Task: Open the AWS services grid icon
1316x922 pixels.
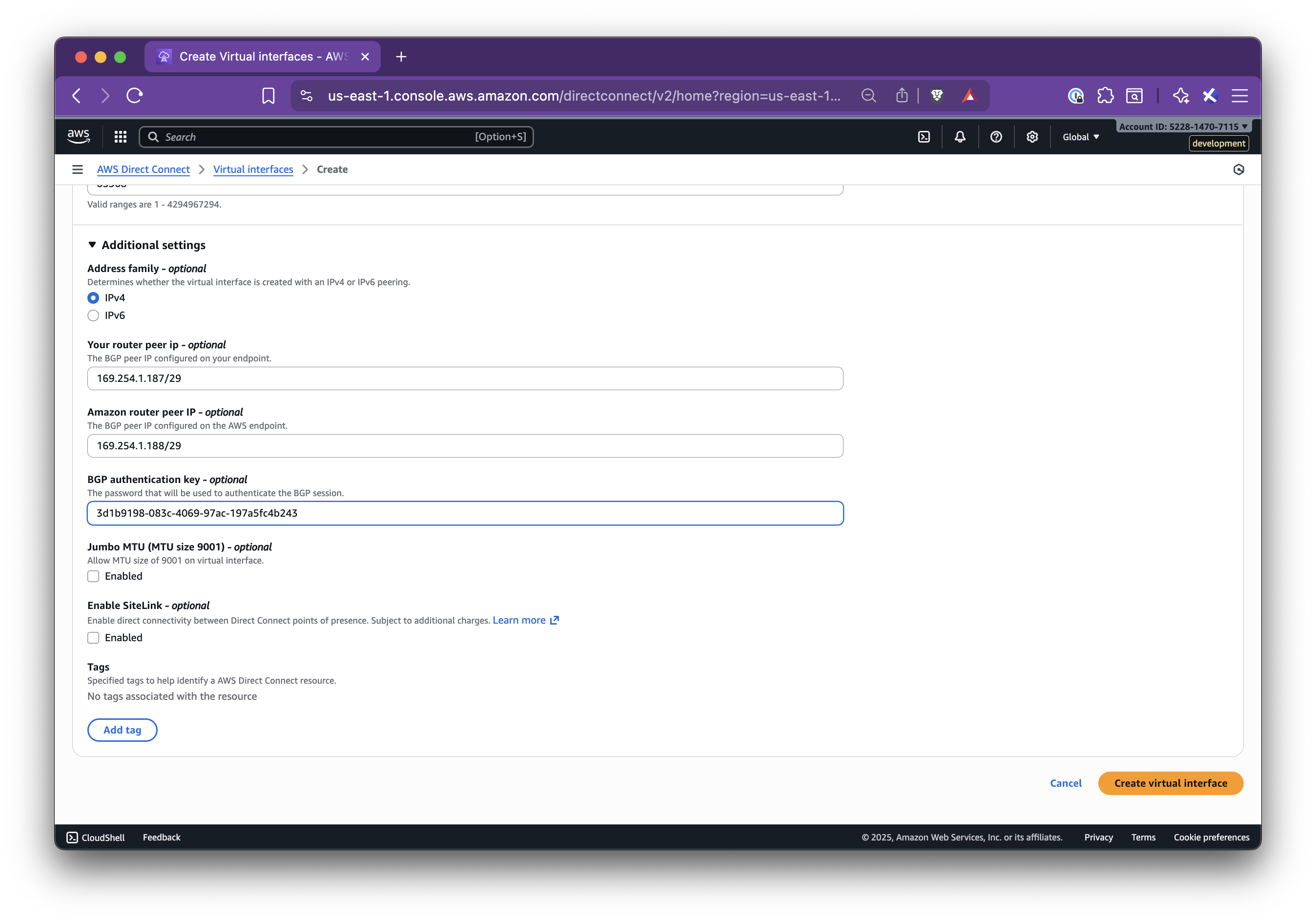Action: [120, 136]
